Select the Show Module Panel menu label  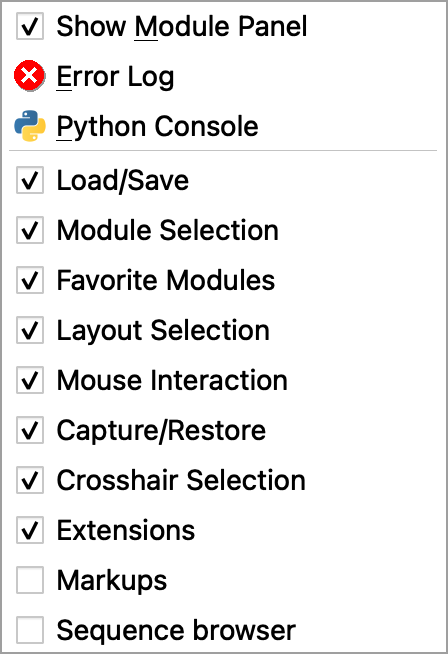181,26
